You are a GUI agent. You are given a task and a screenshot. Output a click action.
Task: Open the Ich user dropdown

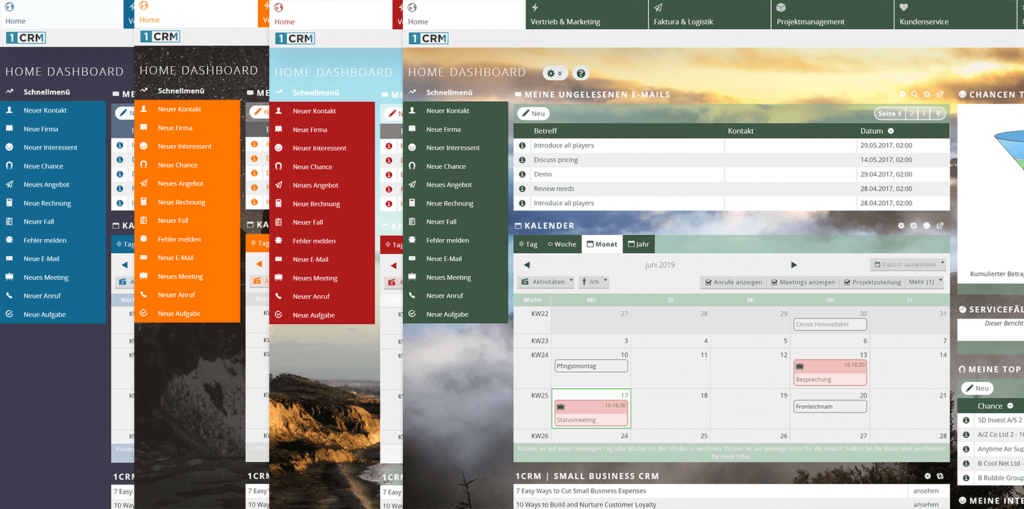tap(594, 282)
